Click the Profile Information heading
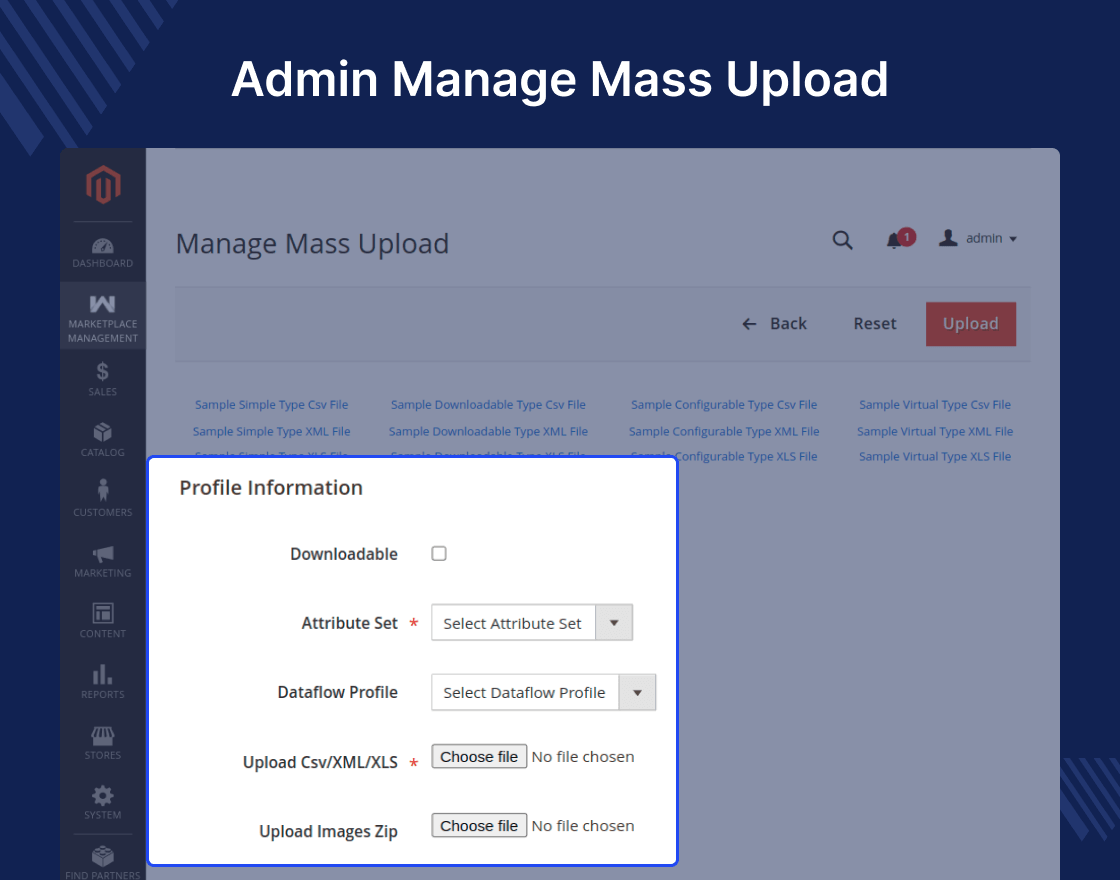 271,487
